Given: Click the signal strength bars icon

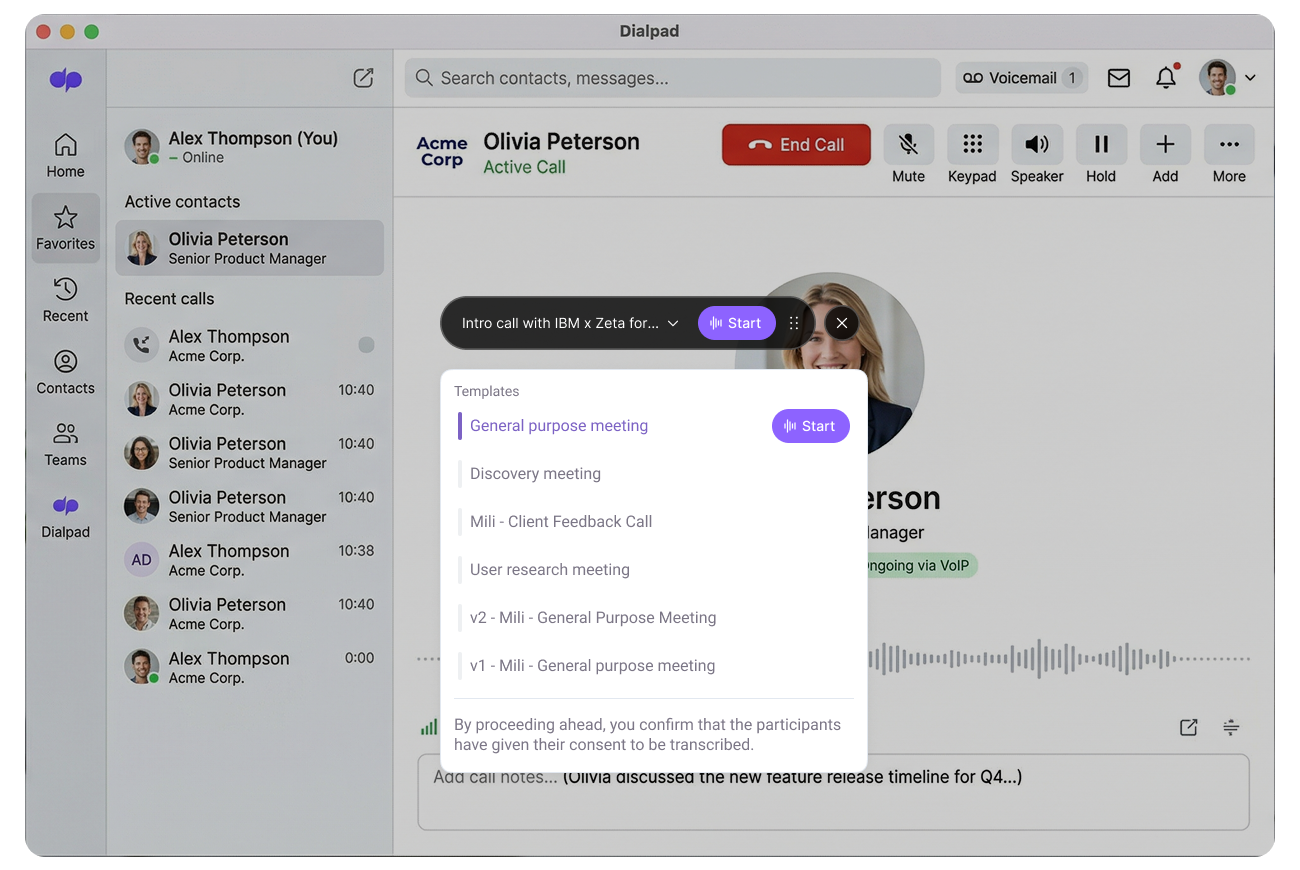Looking at the screenshot, I should point(429,728).
